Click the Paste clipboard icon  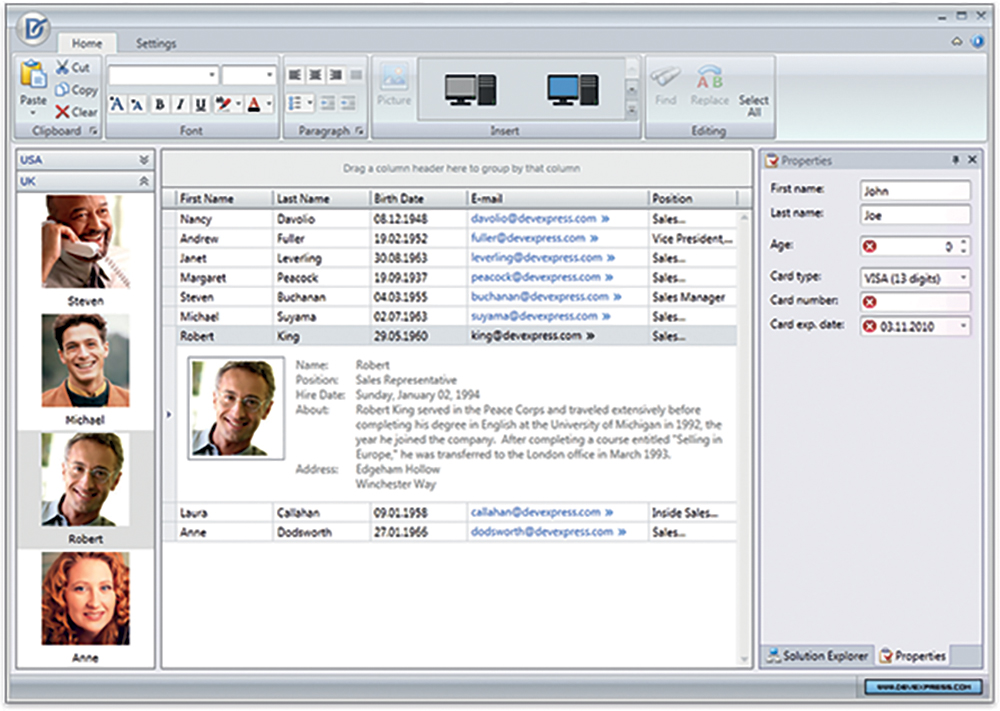tap(33, 76)
